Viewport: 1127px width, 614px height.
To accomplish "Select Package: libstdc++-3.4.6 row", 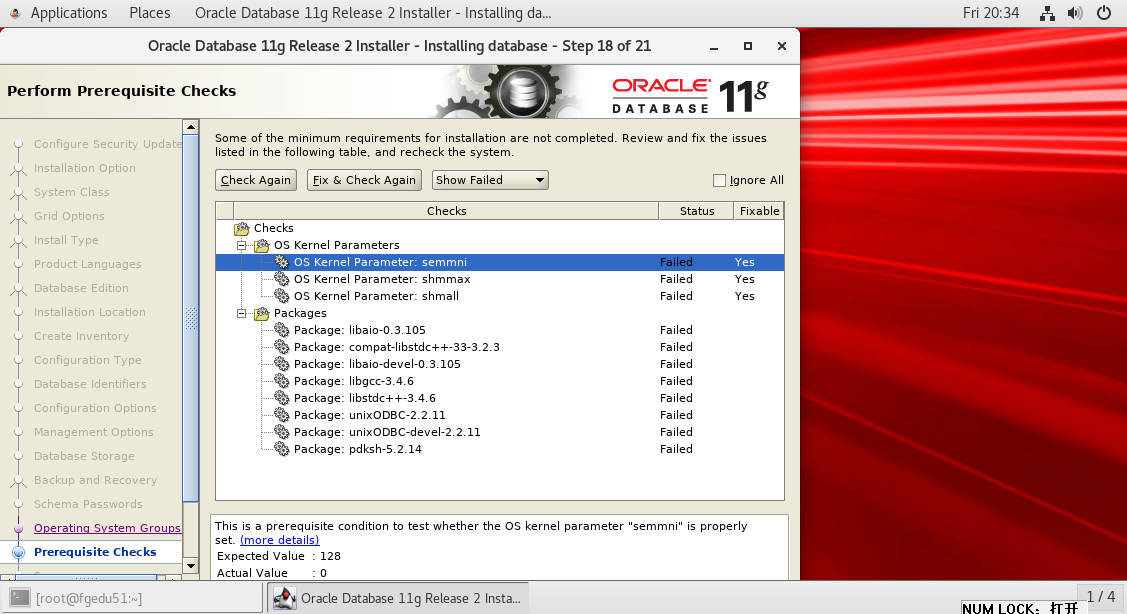I will click(500, 398).
